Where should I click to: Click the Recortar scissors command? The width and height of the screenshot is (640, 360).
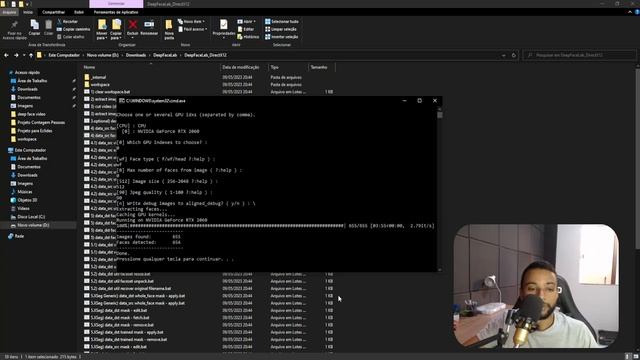pyautogui.click(x=67, y=22)
